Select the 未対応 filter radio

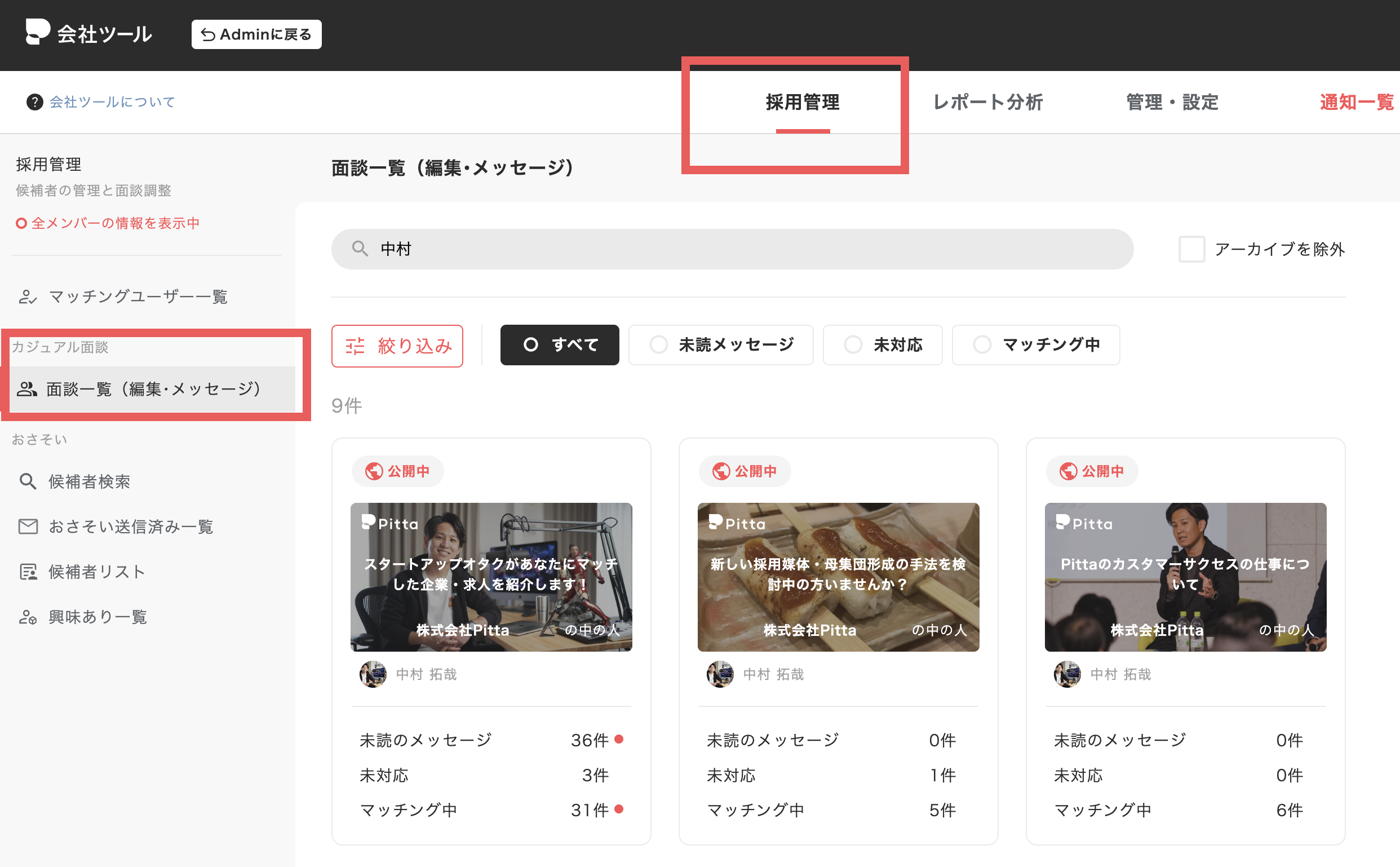[853, 344]
